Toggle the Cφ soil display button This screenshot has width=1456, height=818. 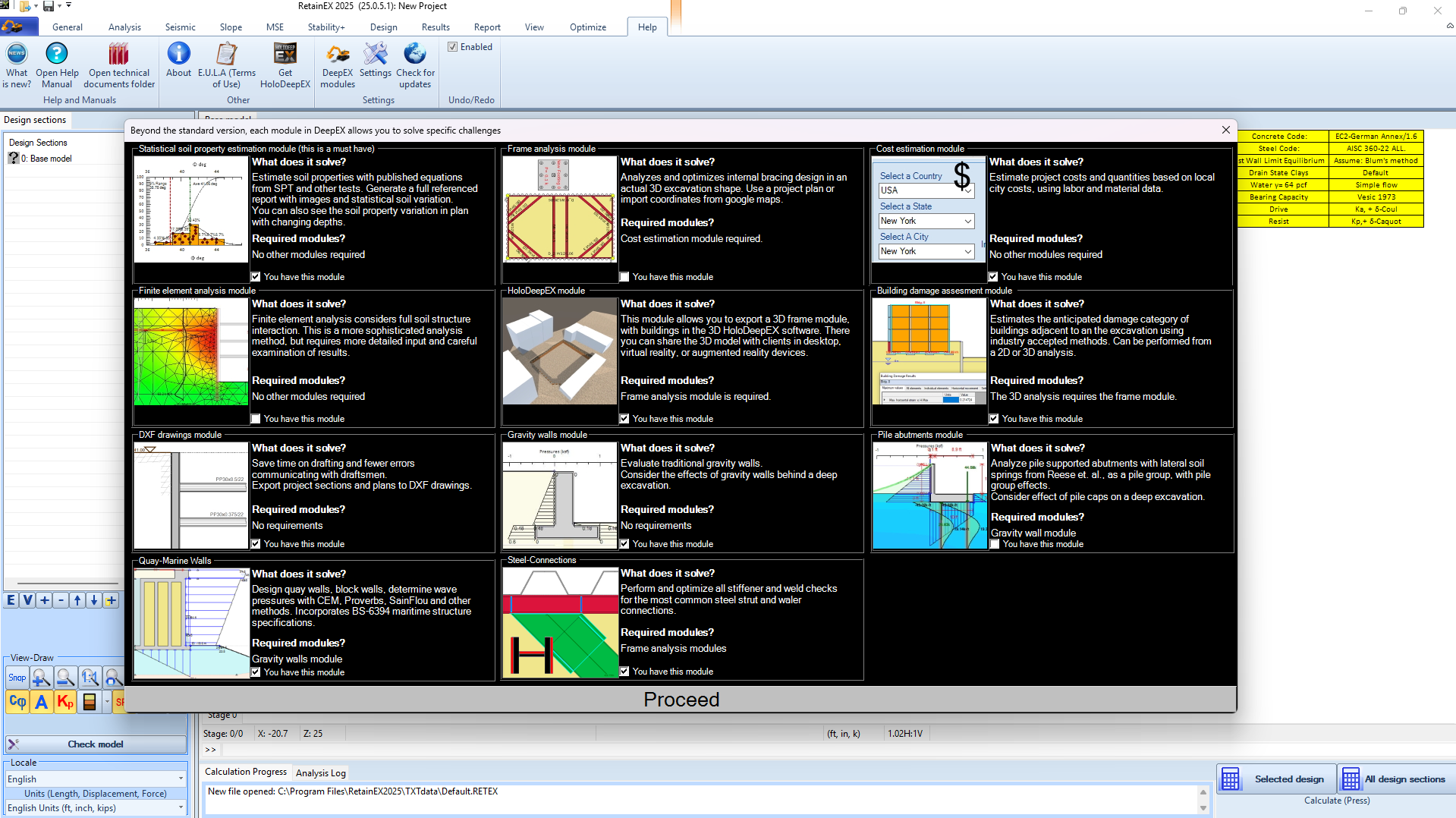pyautogui.click(x=17, y=702)
